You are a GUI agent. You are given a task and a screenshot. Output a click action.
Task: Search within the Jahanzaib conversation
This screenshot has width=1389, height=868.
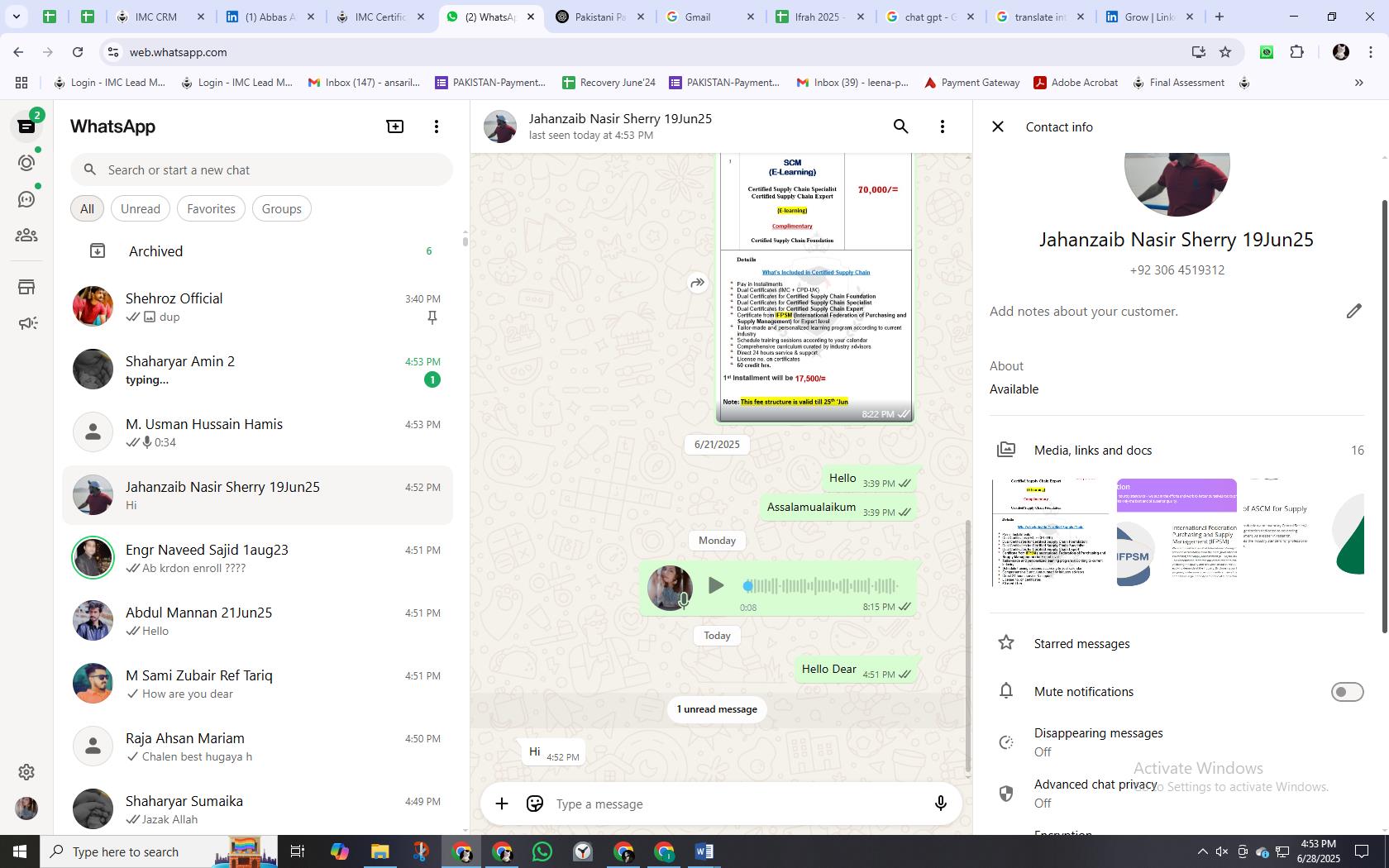(x=901, y=126)
